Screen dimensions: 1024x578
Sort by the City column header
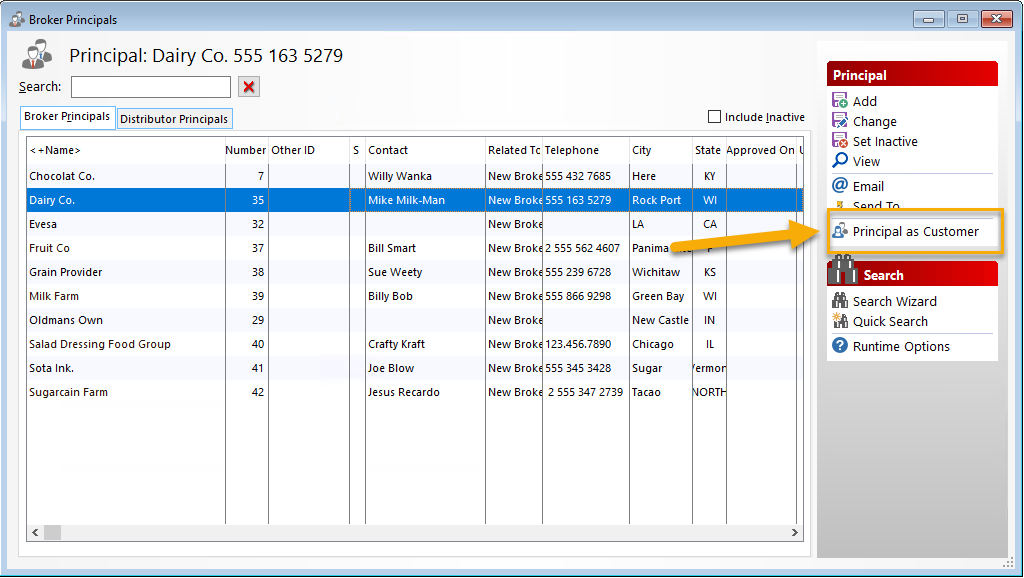pyautogui.click(x=661, y=150)
